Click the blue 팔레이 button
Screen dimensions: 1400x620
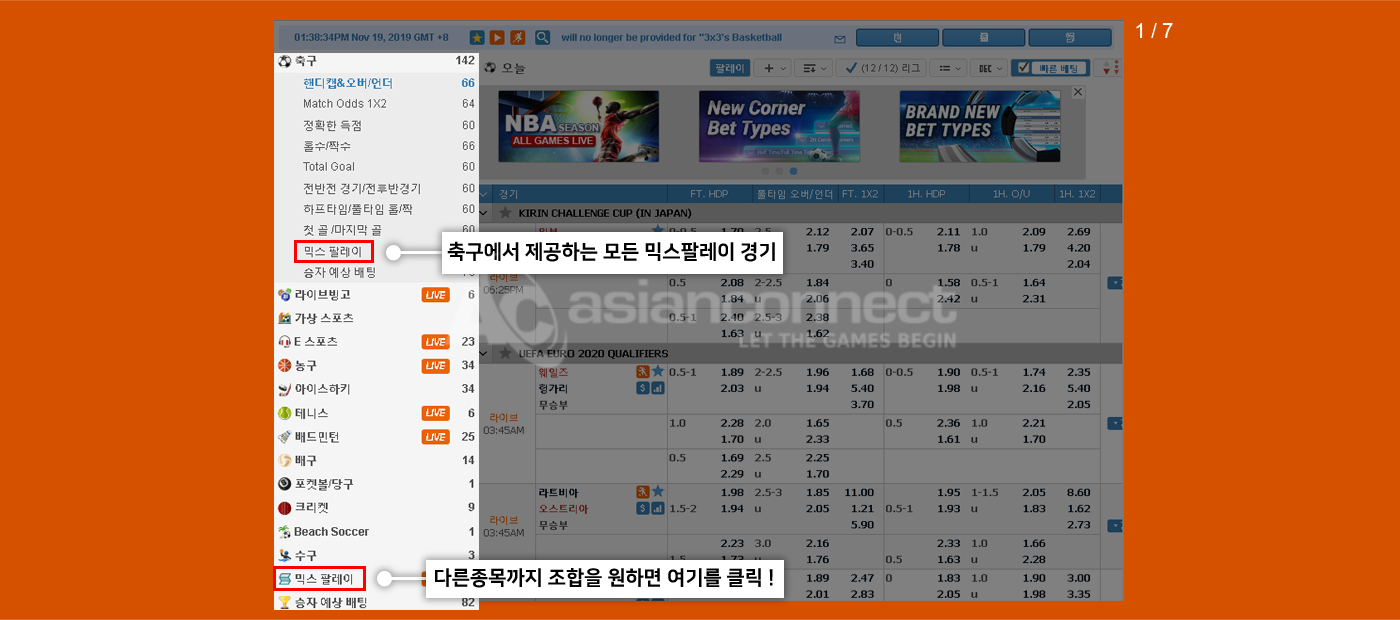[x=730, y=68]
